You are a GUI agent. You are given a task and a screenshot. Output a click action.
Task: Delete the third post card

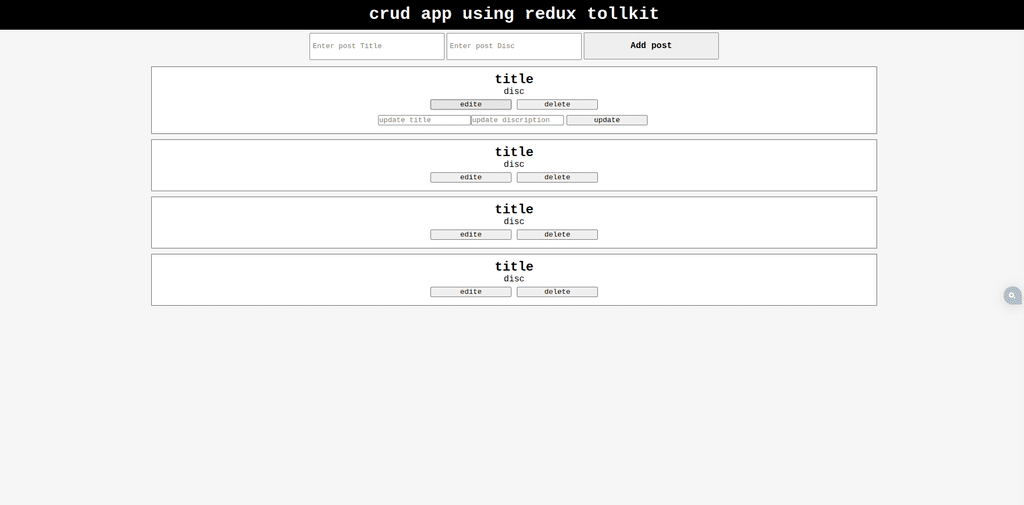tap(557, 235)
